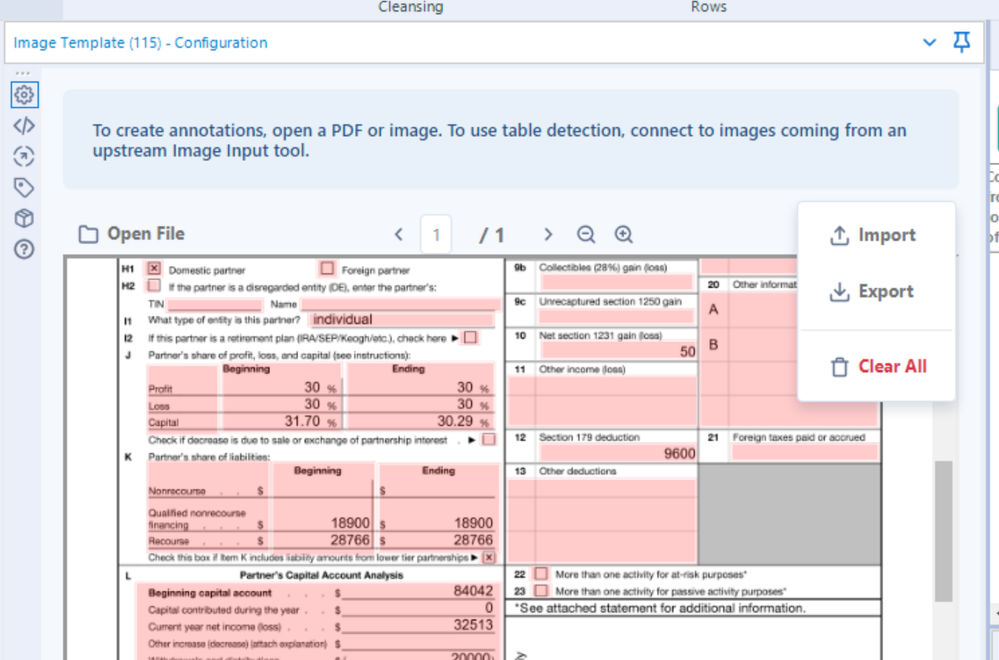
Task: Zoom in on the document
Action: (624, 234)
